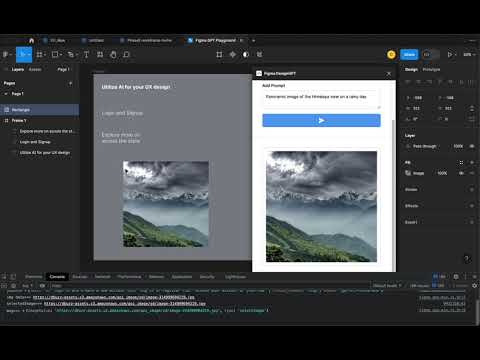
Task: Click the Present play icon
Action: coord(450,54)
